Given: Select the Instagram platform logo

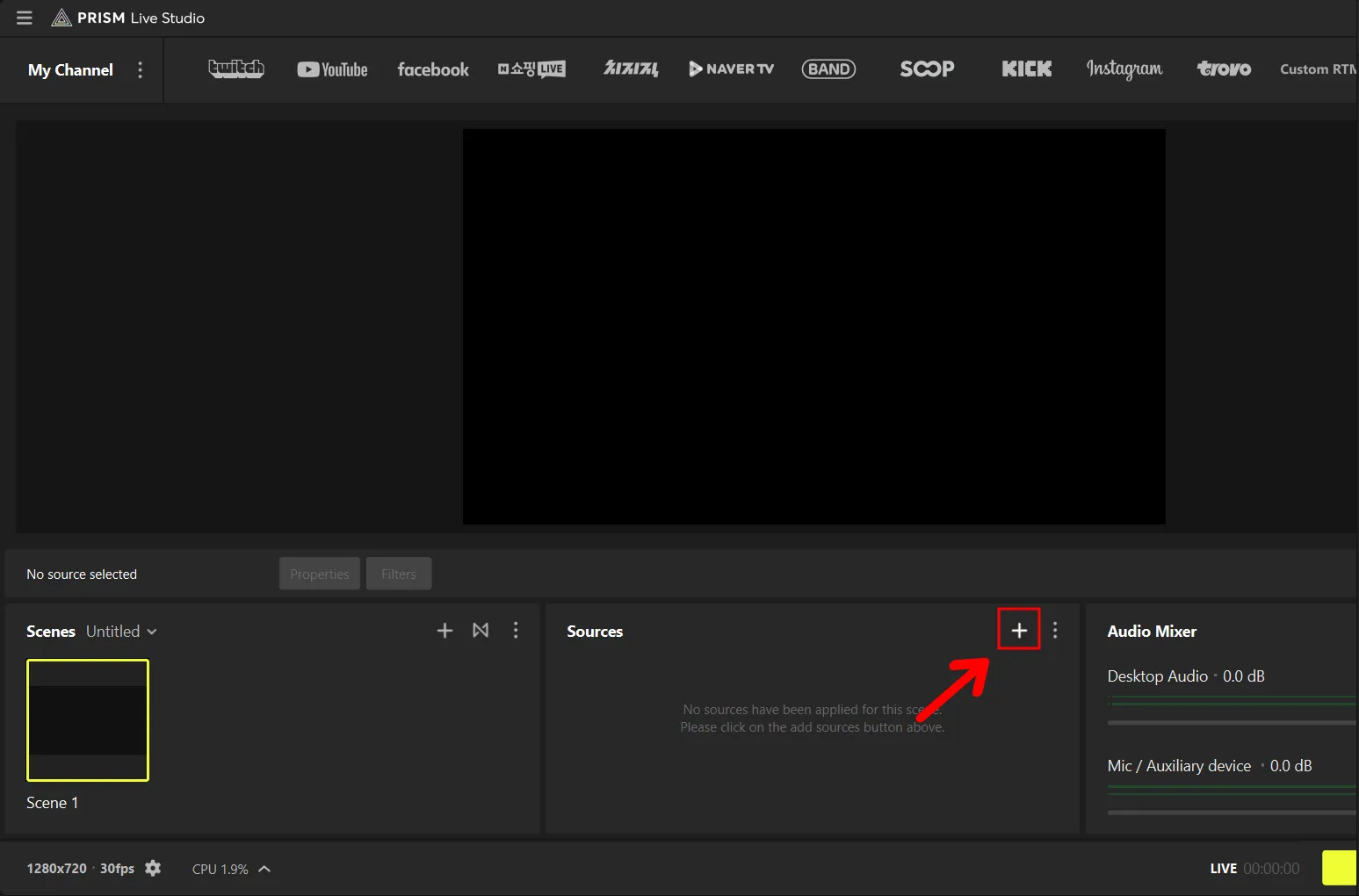Looking at the screenshot, I should (x=1124, y=69).
